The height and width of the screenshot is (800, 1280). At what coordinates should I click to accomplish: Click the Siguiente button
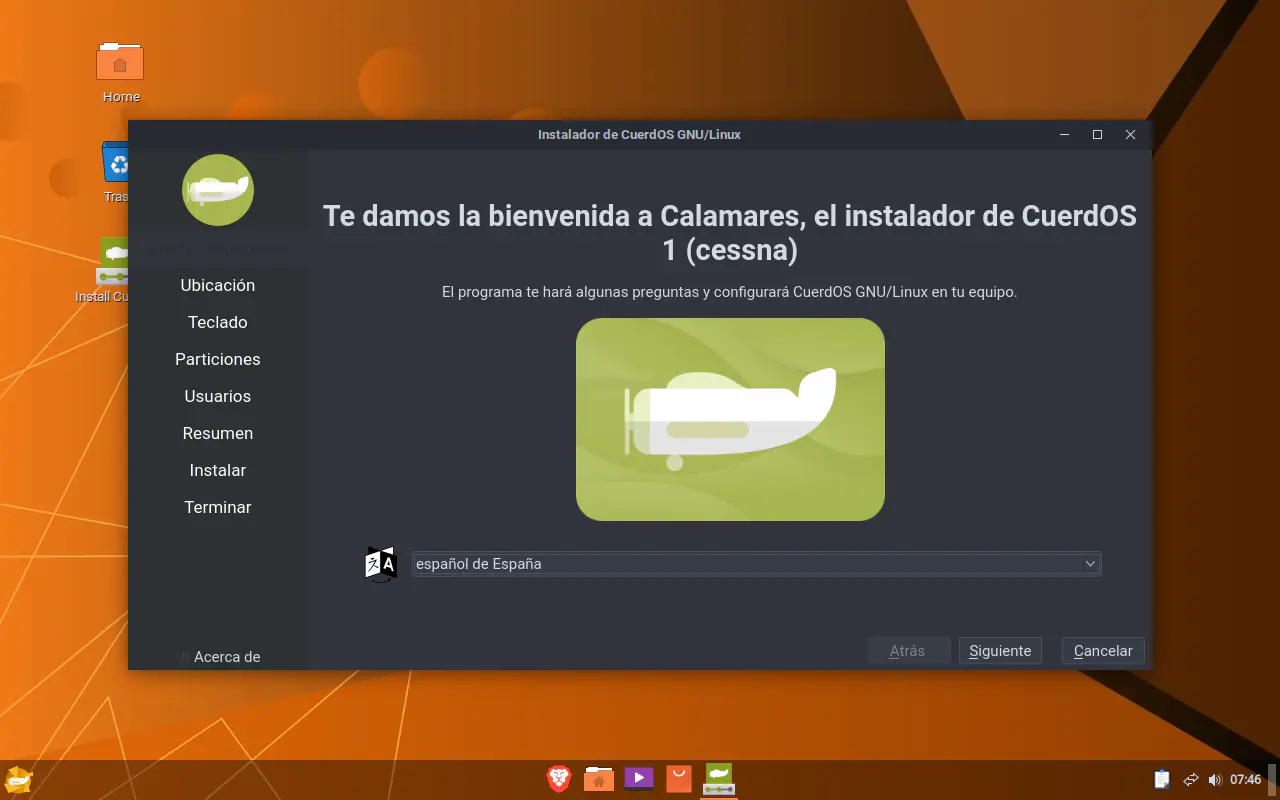pyautogui.click(x=999, y=650)
